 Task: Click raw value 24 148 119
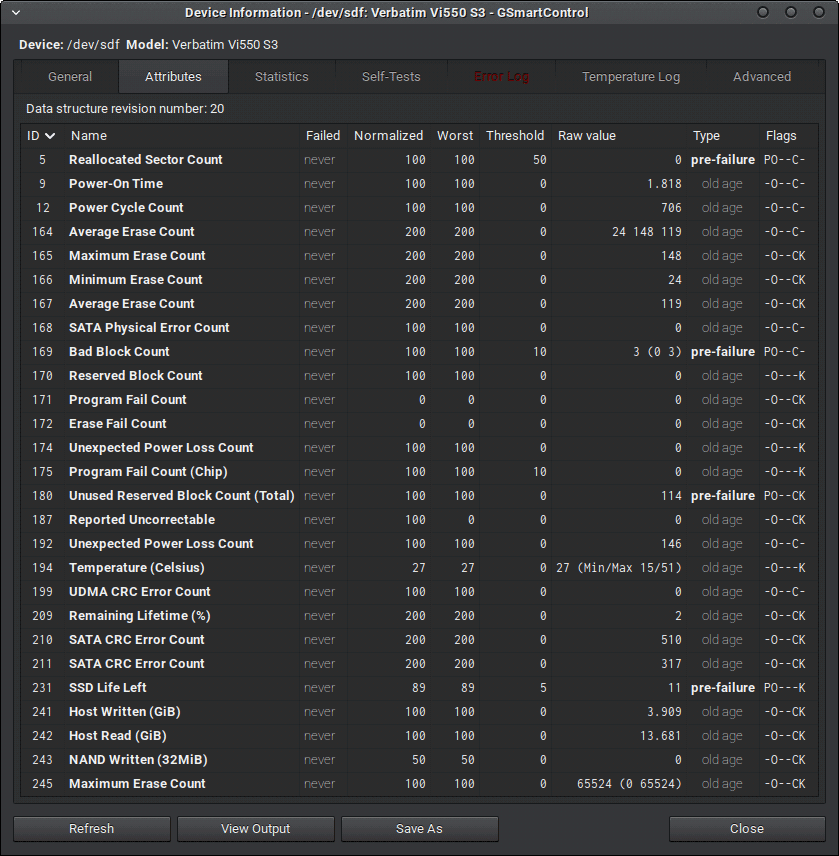click(x=647, y=232)
